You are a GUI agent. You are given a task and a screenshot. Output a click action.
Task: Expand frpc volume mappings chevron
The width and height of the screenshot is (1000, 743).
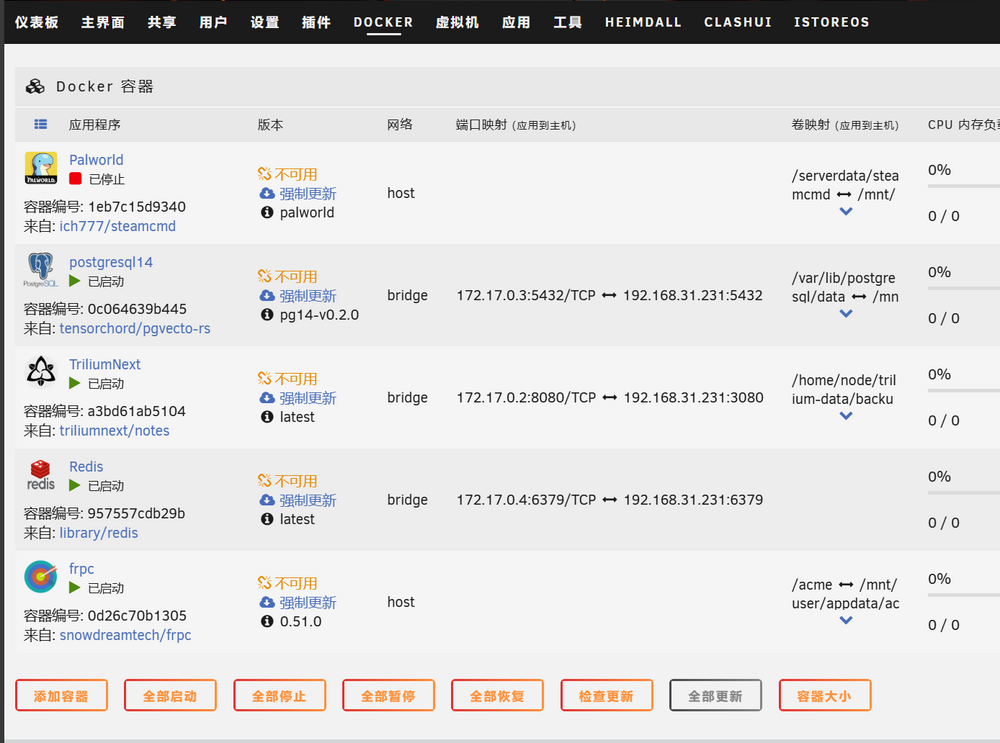[x=846, y=620]
